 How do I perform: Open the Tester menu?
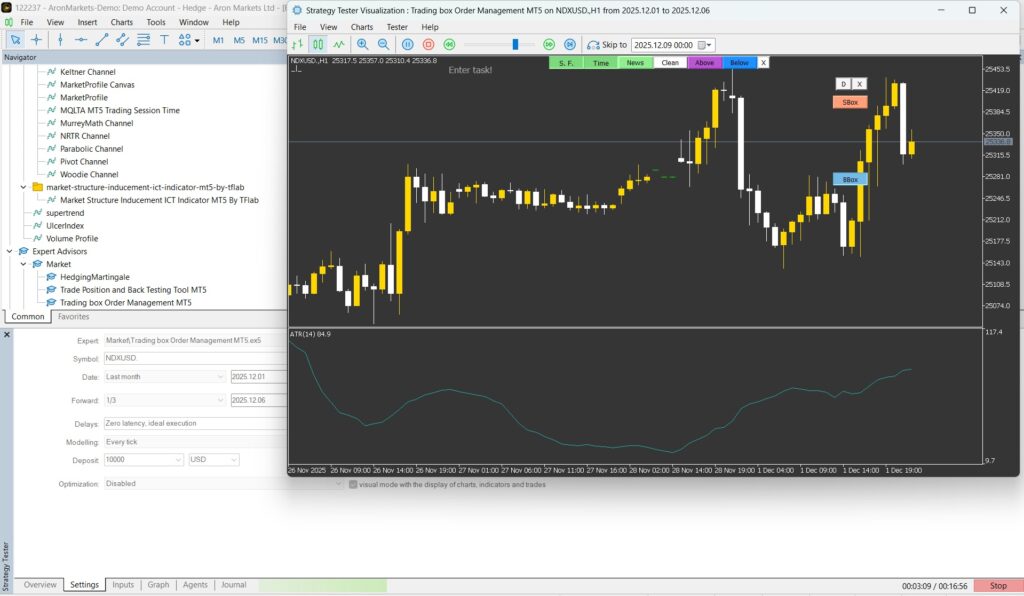(397, 27)
